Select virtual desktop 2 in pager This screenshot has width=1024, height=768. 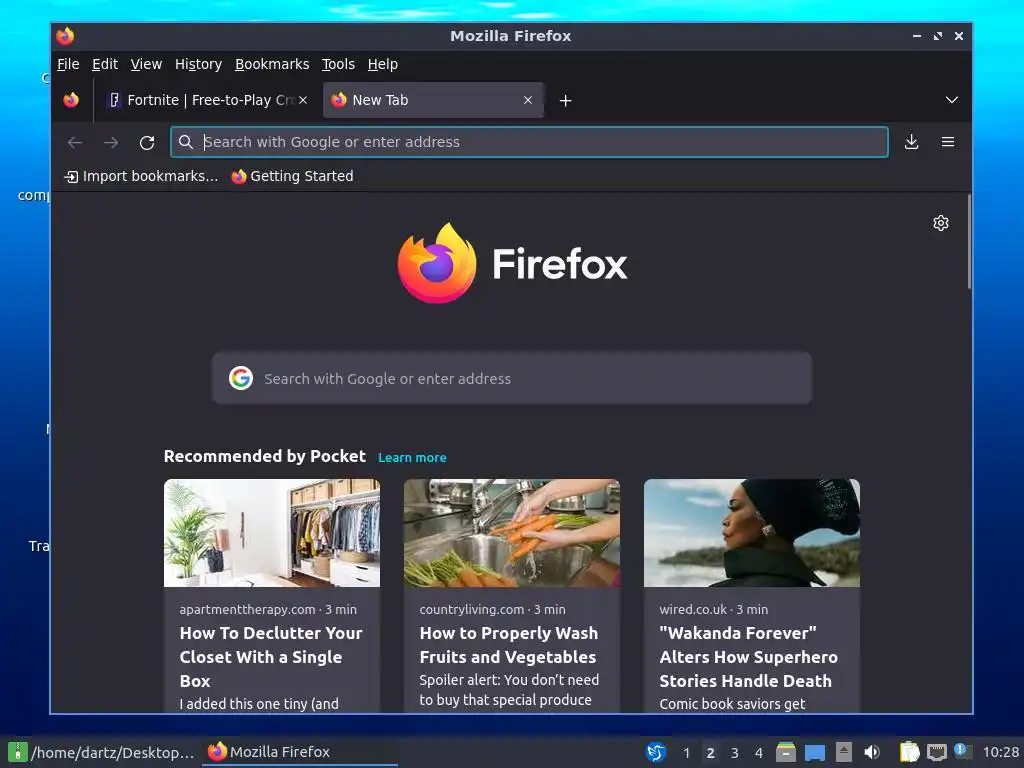pyautogui.click(x=711, y=753)
